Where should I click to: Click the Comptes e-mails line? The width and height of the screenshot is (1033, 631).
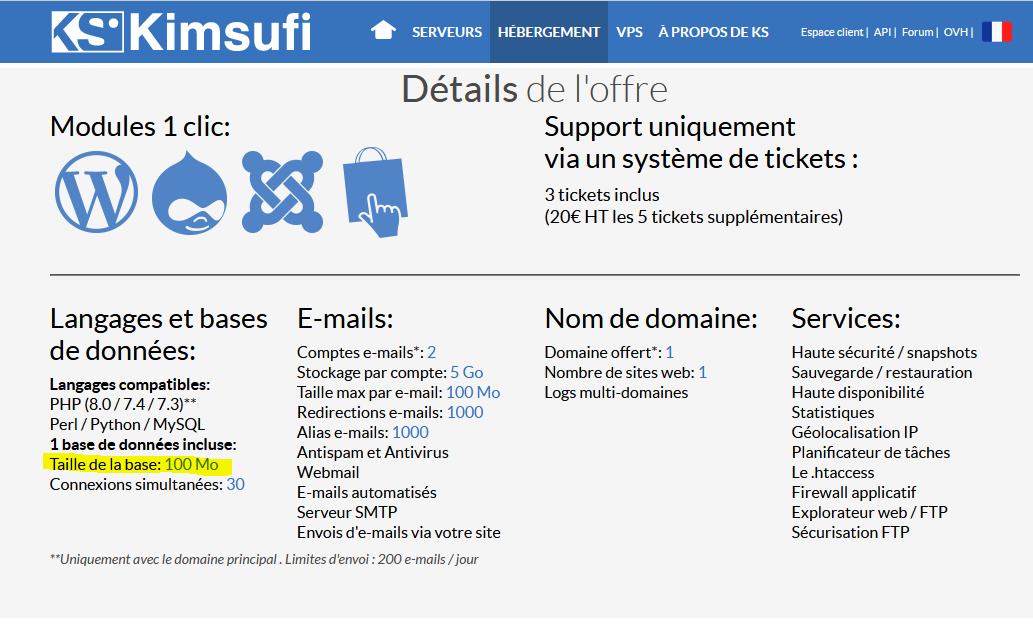coord(366,352)
